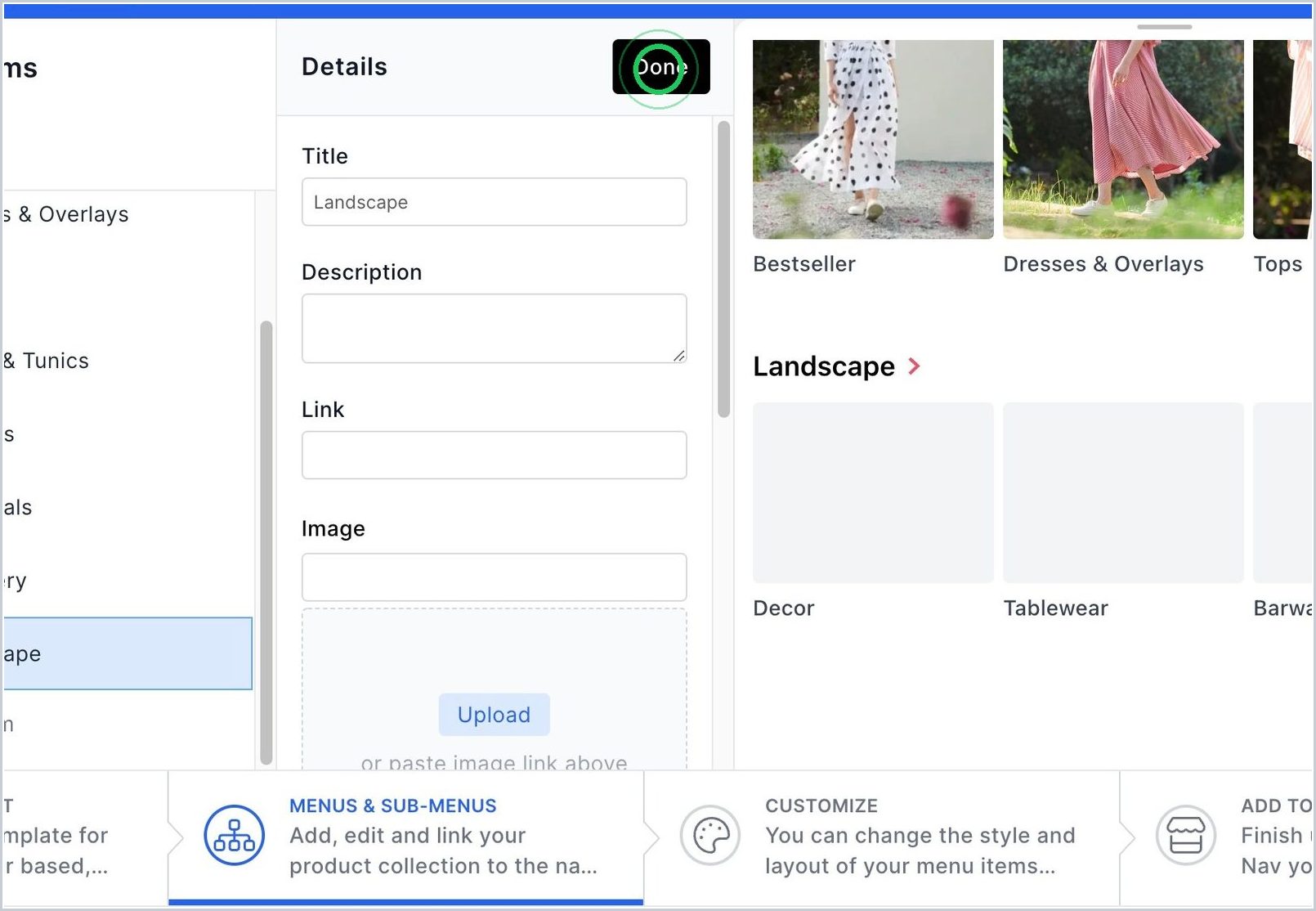Viewport: 1316px width, 911px height.
Task: Click the Tops category label
Action: point(1278,264)
